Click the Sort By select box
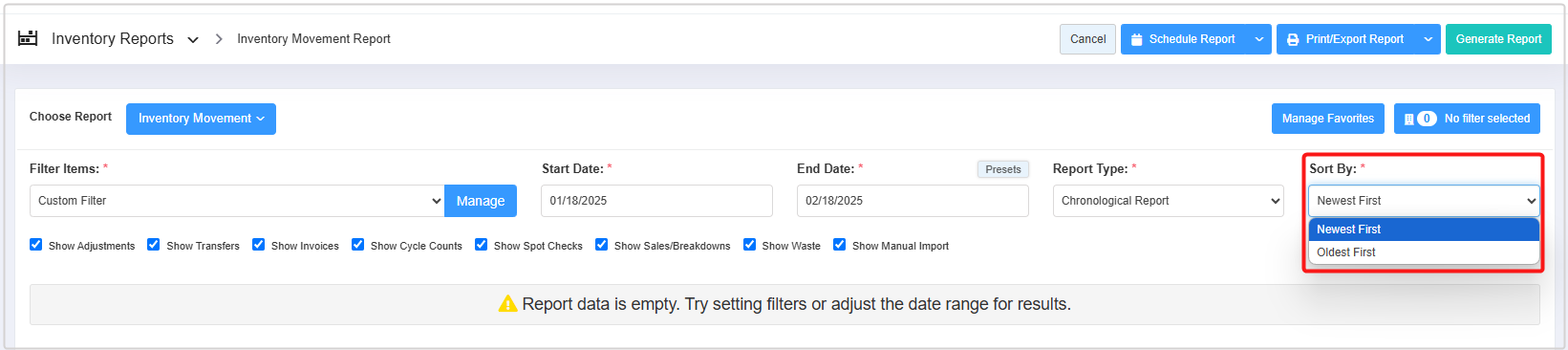Viewport: 1568px width, 350px height. click(1424, 201)
